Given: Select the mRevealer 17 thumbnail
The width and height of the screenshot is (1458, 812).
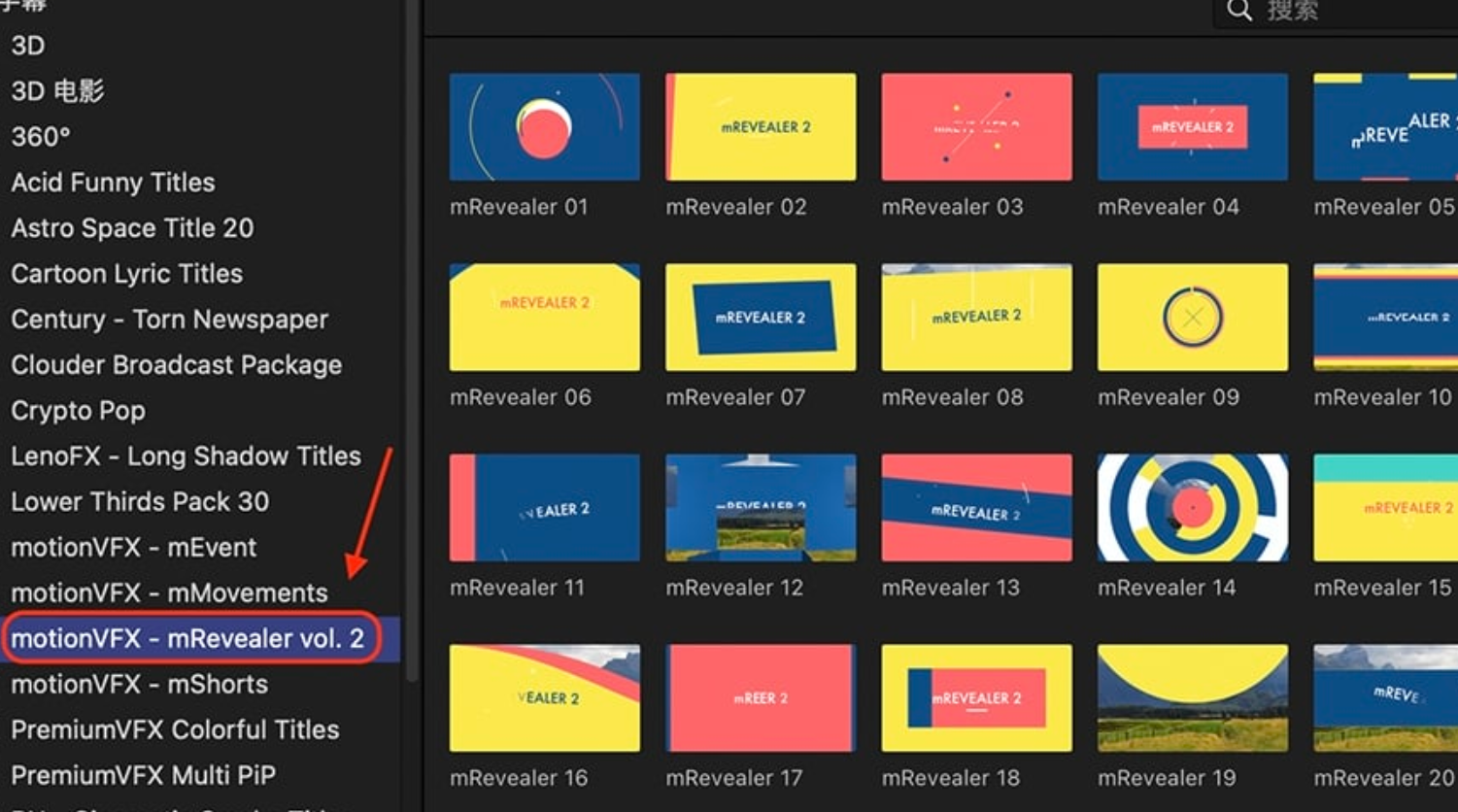Looking at the screenshot, I should tap(761, 698).
